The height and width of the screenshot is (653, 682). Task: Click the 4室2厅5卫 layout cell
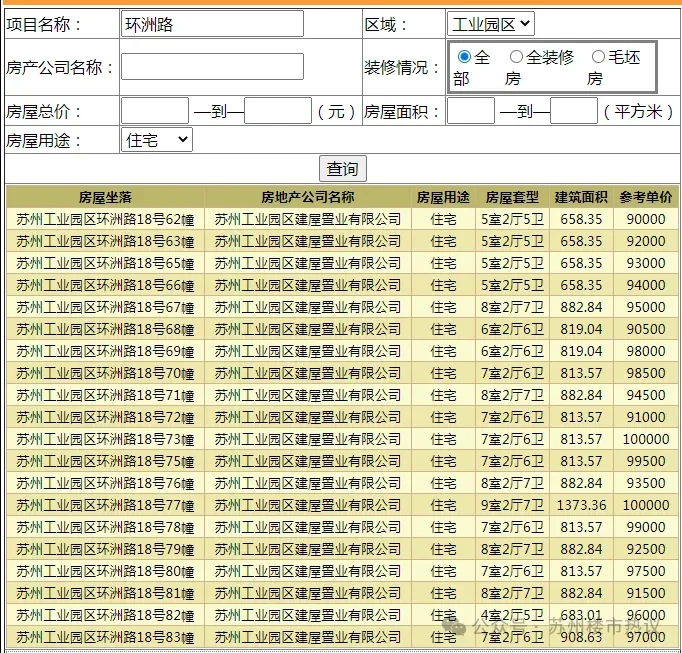[x=512, y=615]
